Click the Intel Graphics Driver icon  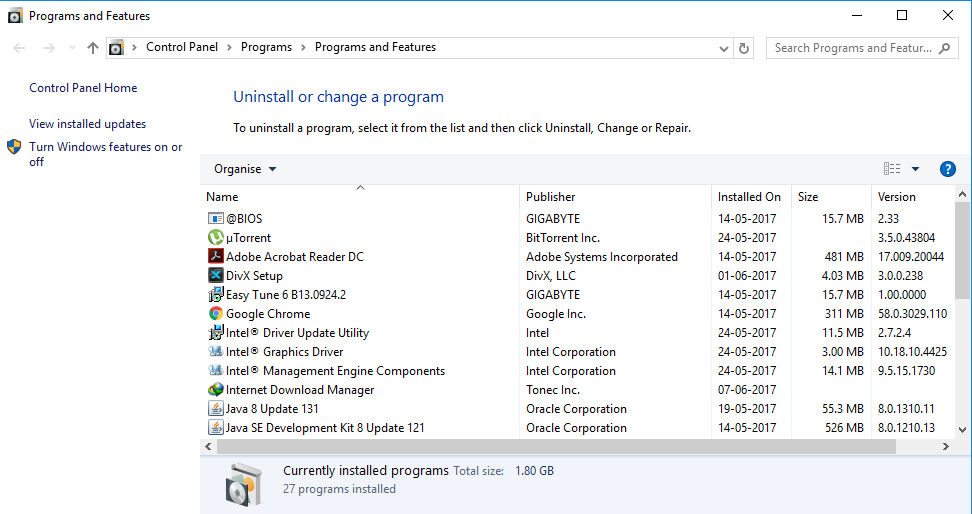(x=215, y=352)
